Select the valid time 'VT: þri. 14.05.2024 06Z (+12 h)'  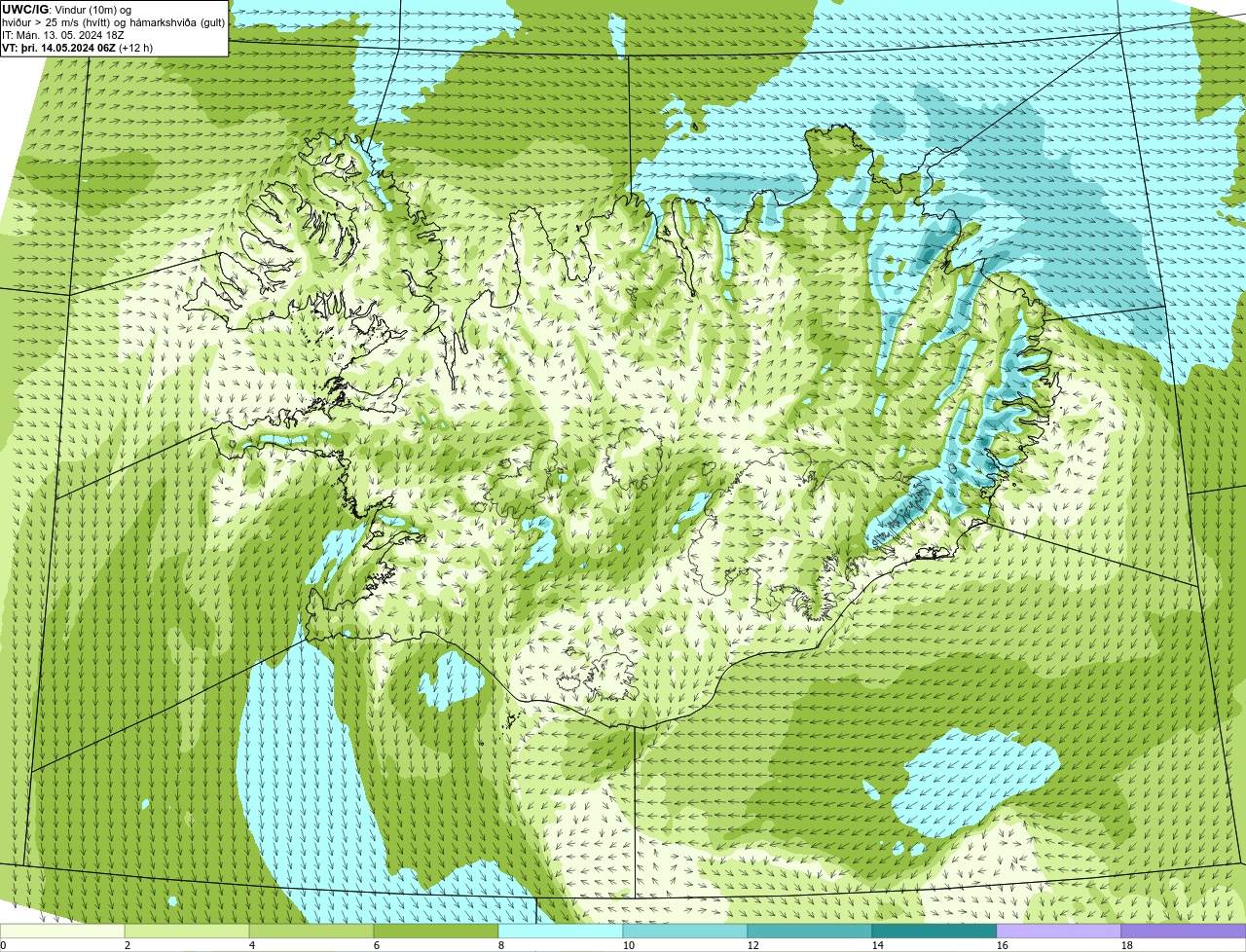78,47
